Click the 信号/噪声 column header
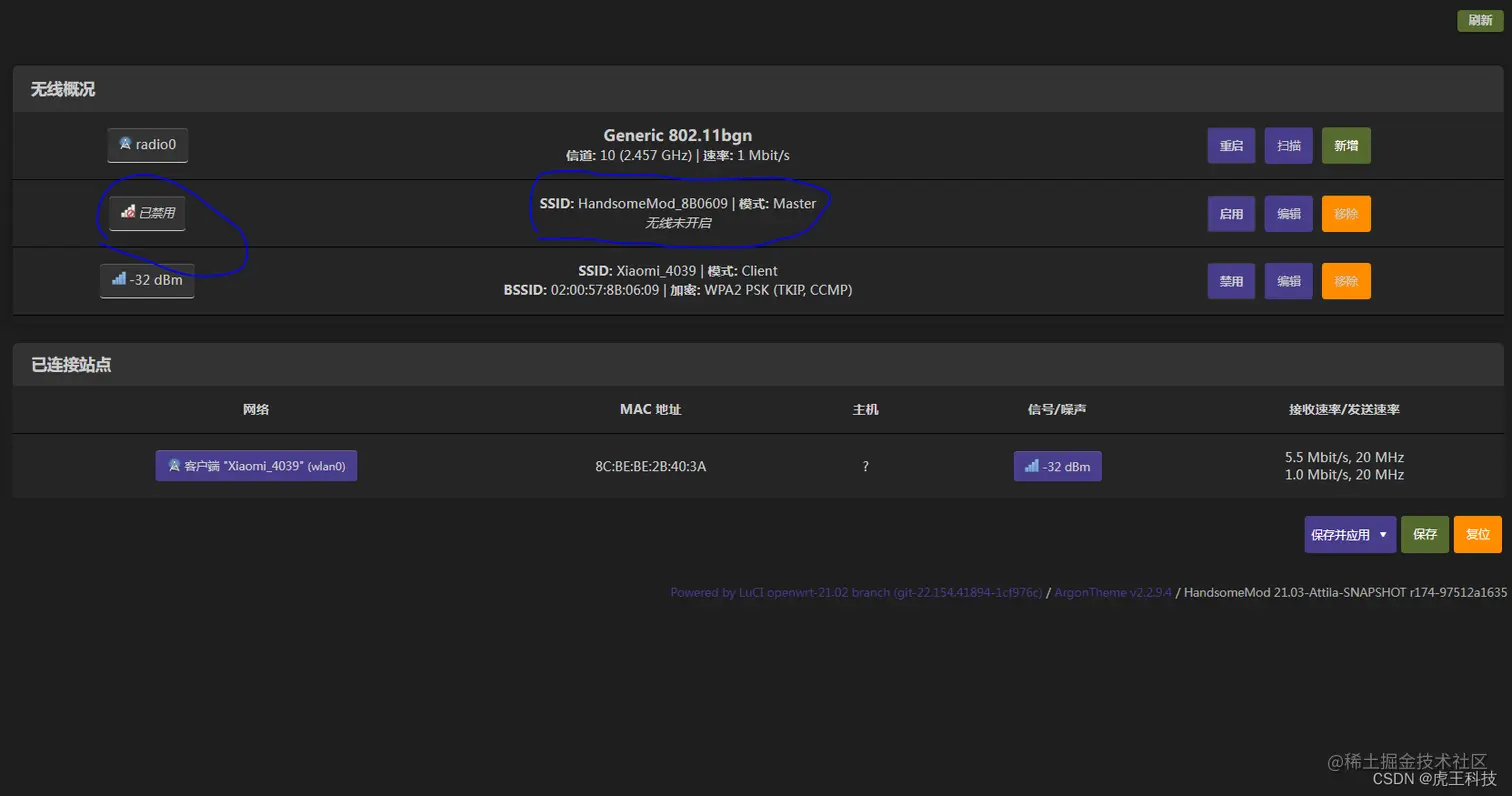This screenshot has width=1512, height=796. (1057, 410)
